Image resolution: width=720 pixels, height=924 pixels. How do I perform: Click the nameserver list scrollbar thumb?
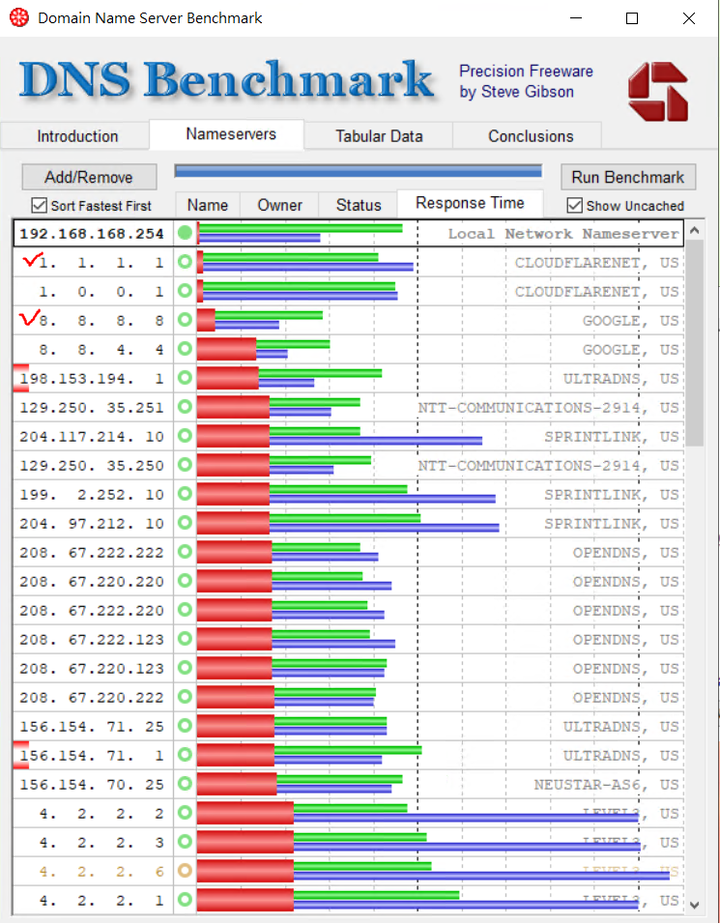tap(694, 343)
